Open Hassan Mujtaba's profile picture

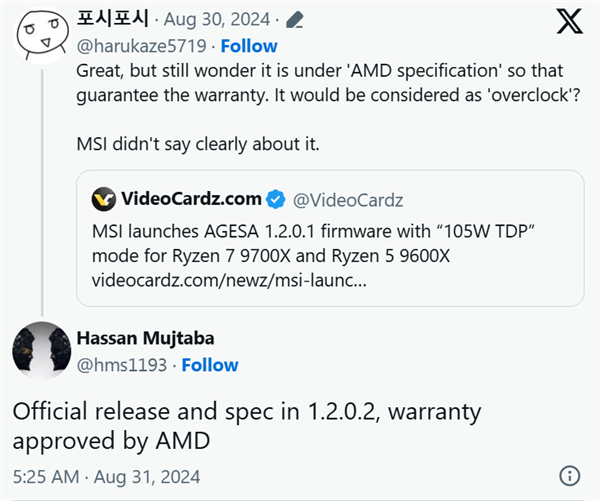pyautogui.click(x=38, y=351)
